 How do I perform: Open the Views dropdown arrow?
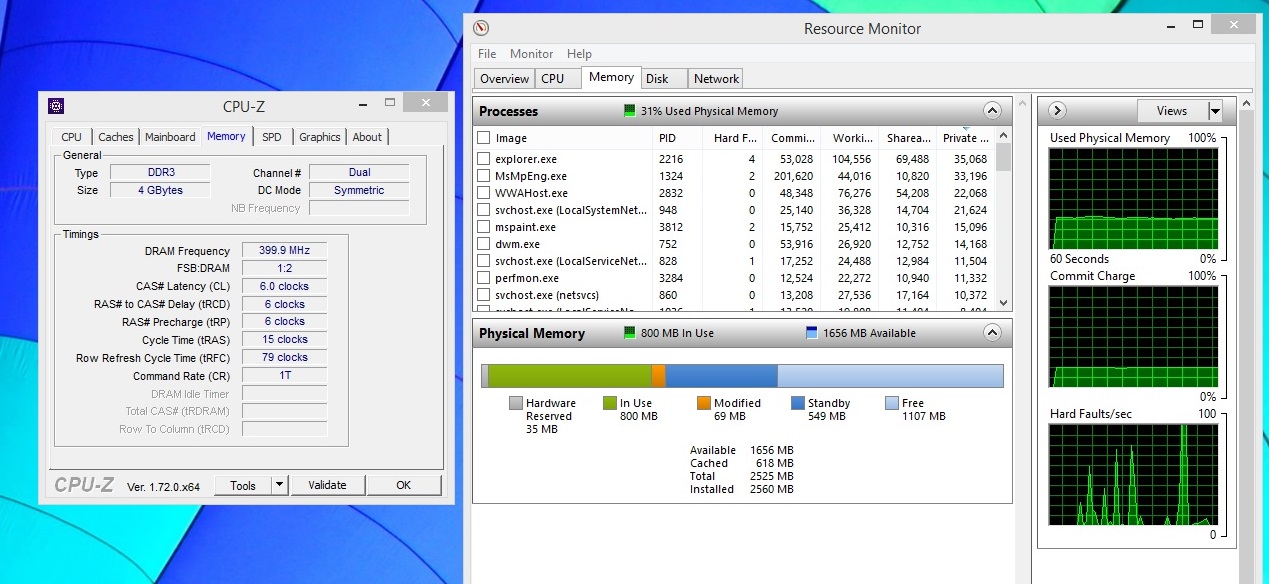point(1215,111)
